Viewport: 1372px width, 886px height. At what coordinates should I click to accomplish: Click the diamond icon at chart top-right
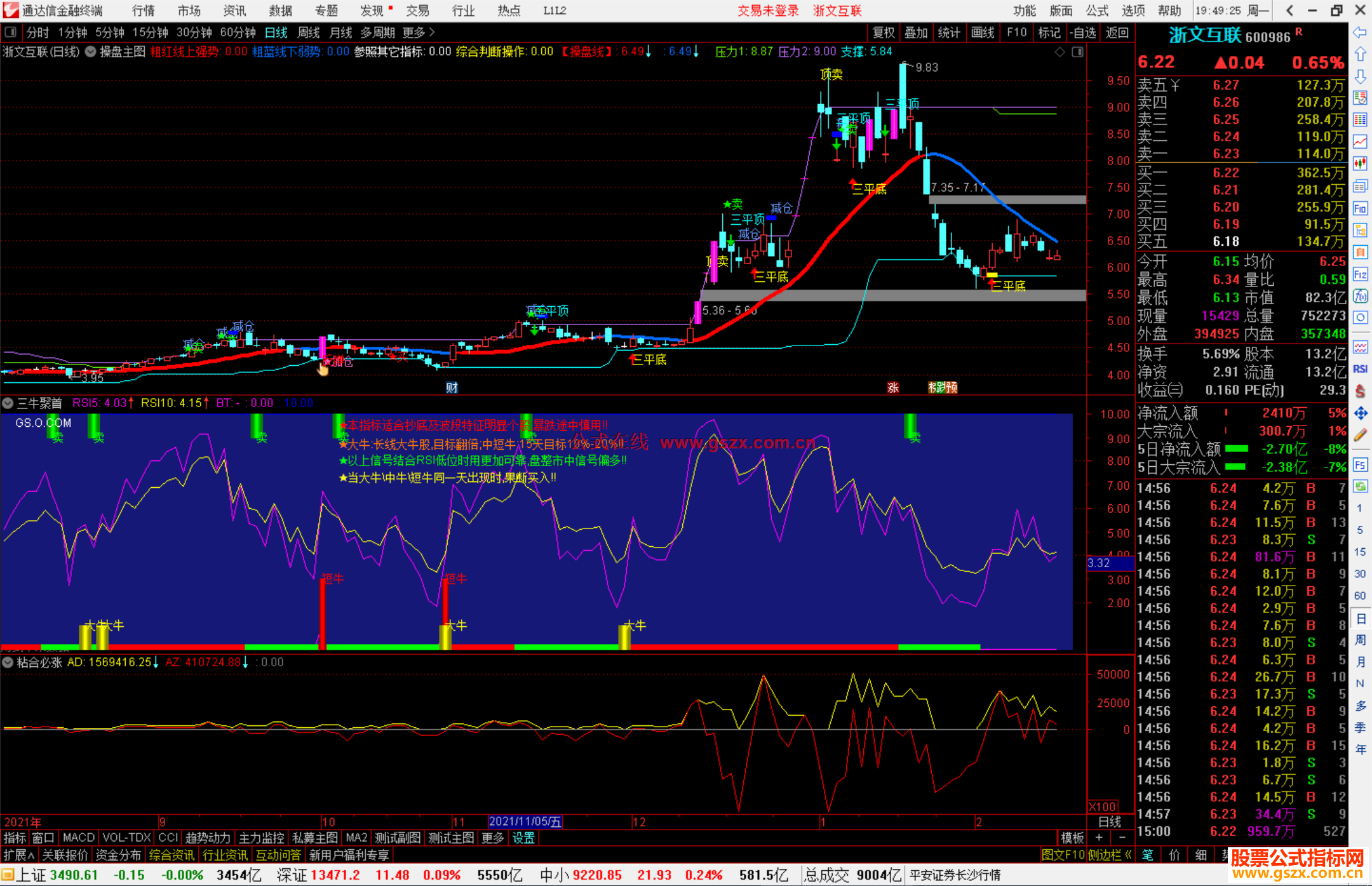pos(1059,52)
